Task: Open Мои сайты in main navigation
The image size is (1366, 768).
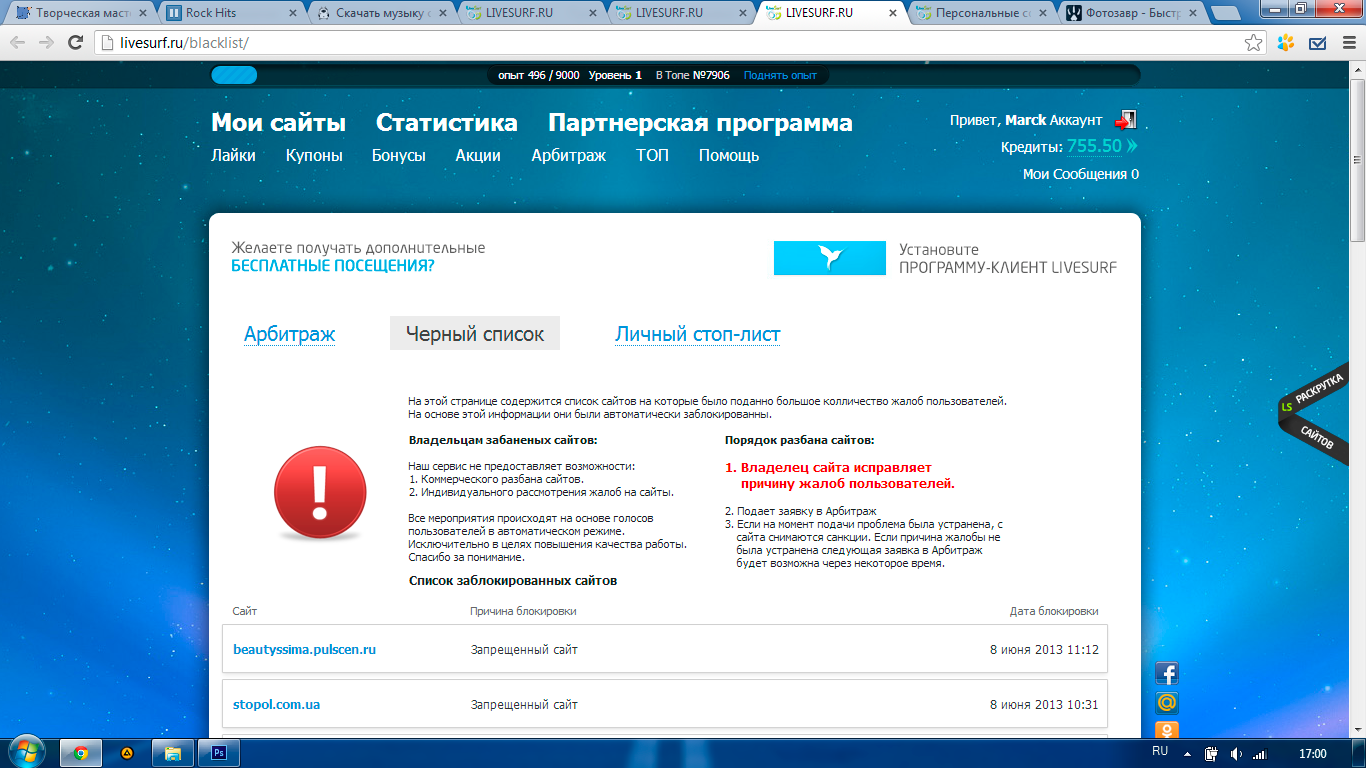Action: point(278,123)
